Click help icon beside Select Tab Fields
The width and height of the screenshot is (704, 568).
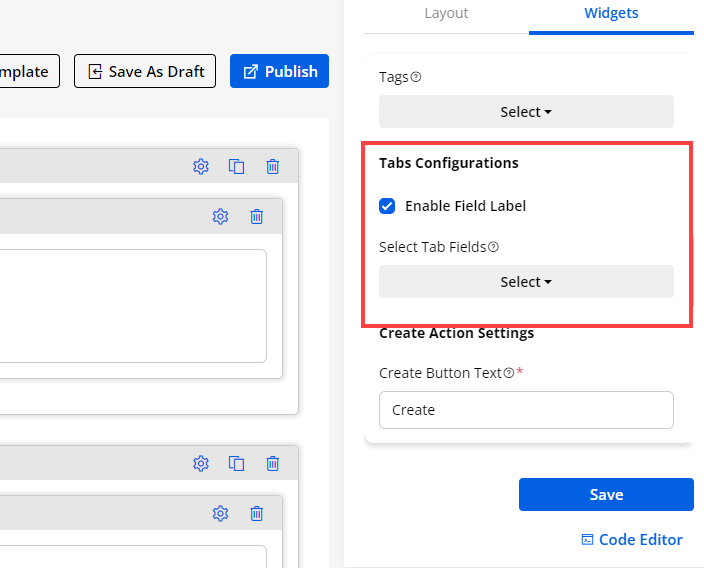click(493, 247)
